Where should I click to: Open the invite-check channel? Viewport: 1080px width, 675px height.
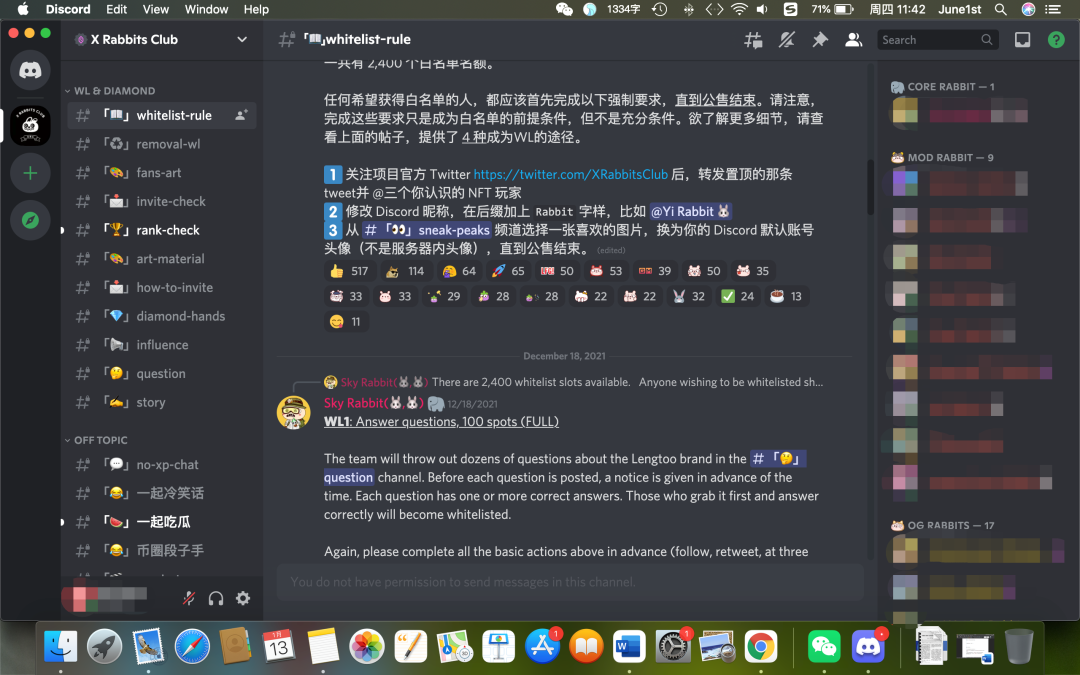162,202
